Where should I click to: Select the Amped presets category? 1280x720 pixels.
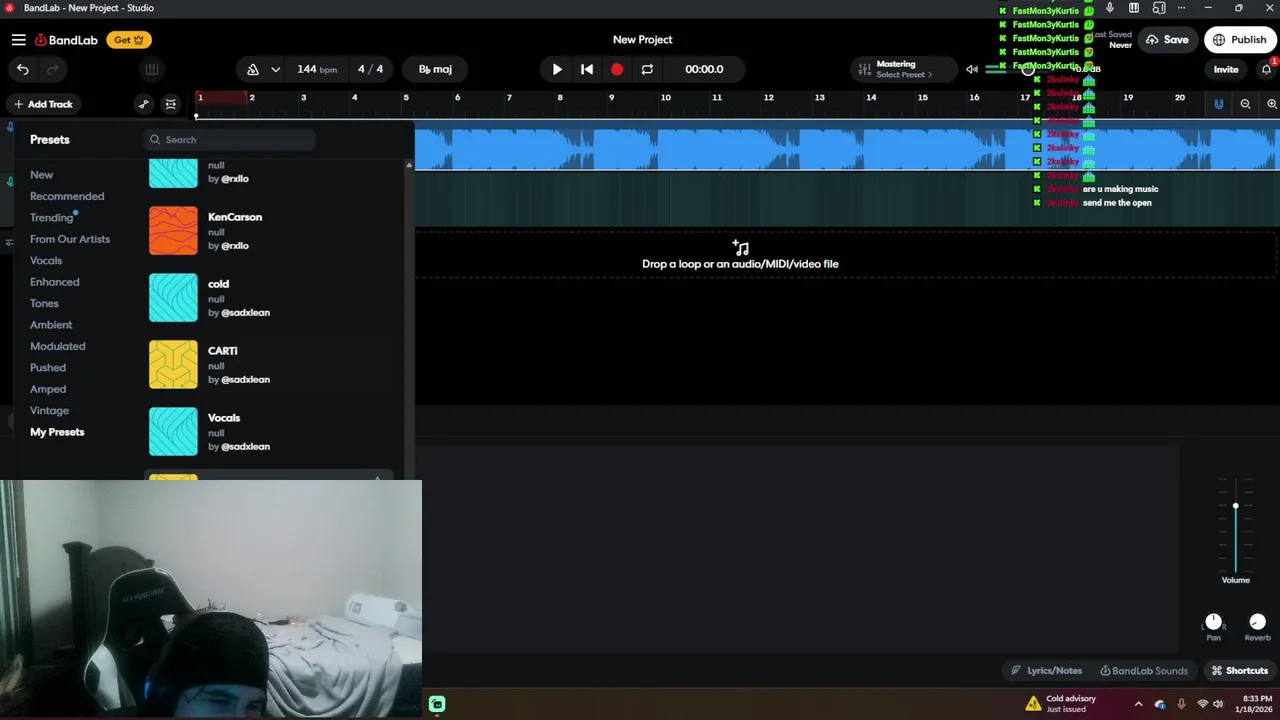click(48, 389)
